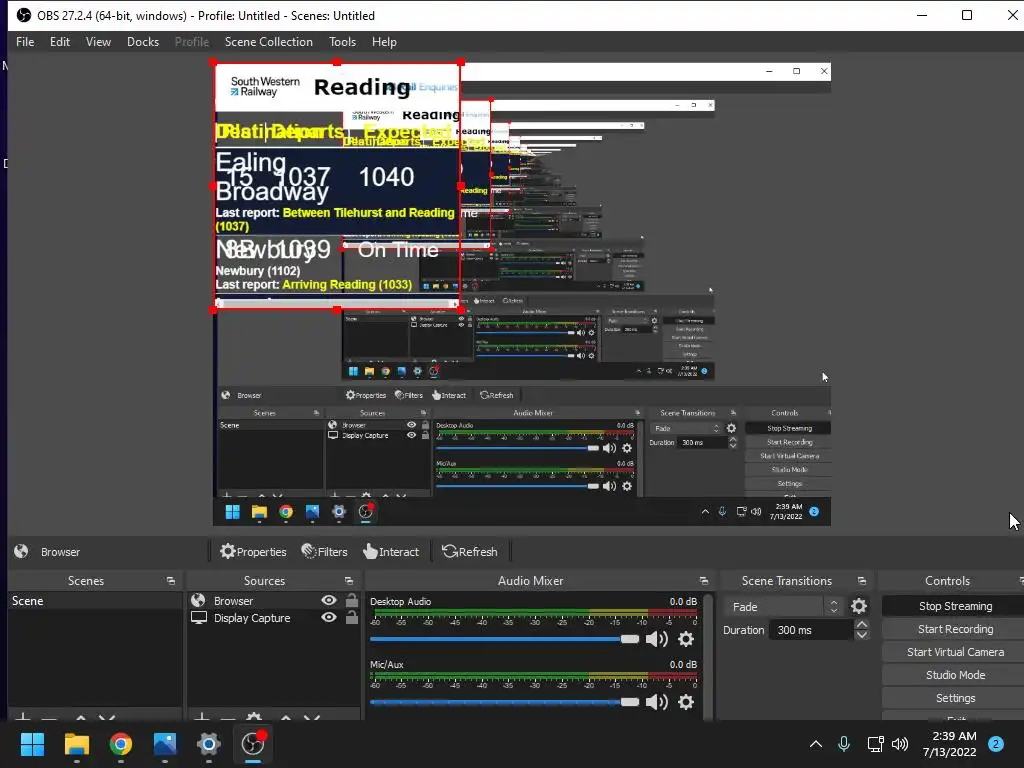Open Desktop Audio settings gear
Viewport: 1024px width, 768px height.
(x=686, y=639)
